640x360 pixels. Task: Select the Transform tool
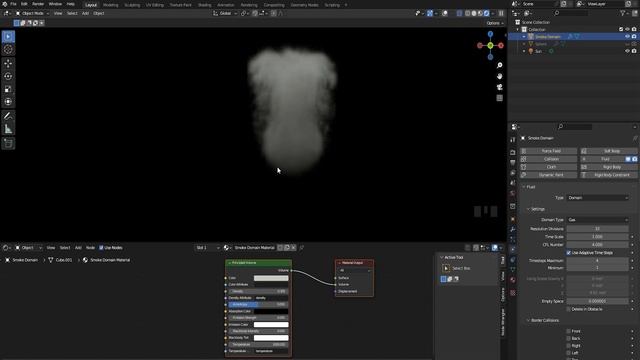coord(8,102)
